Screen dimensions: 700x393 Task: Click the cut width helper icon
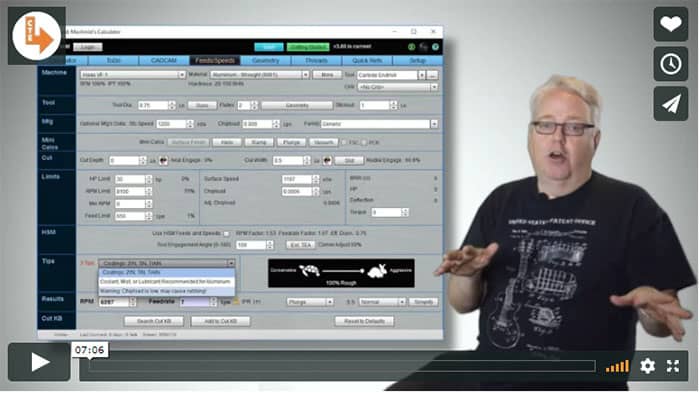click(327, 160)
